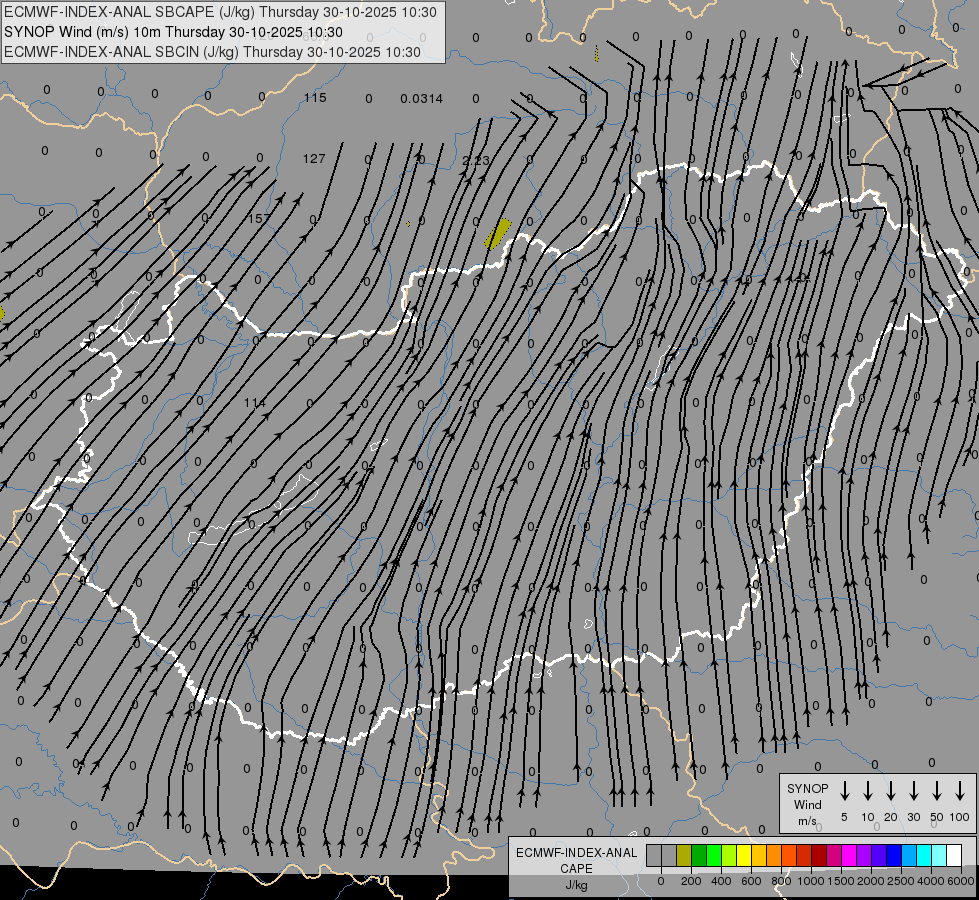Click the wind arrow above the 20 label

click(x=890, y=791)
